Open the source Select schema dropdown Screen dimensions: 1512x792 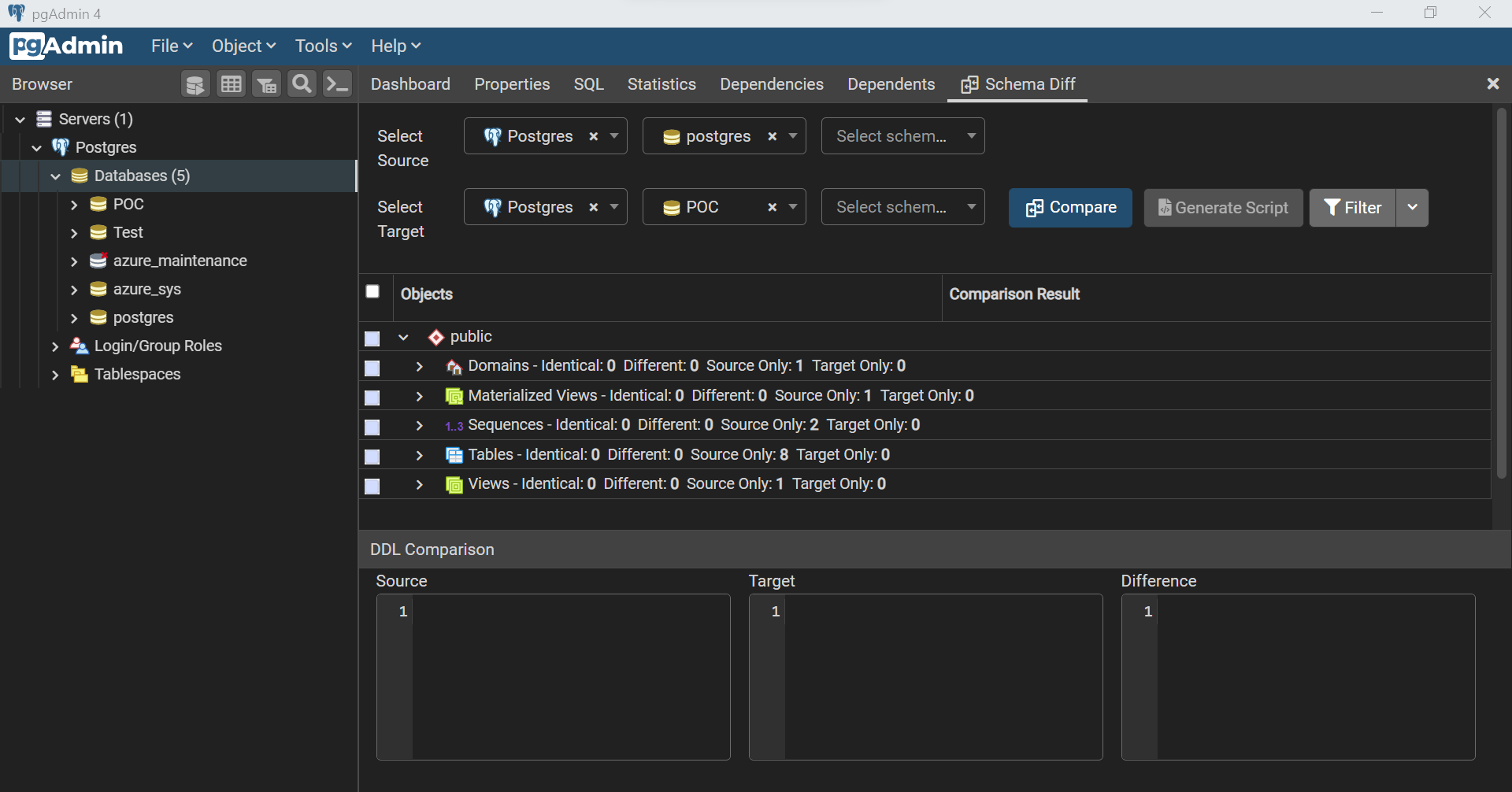pyautogui.click(x=902, y=136)
